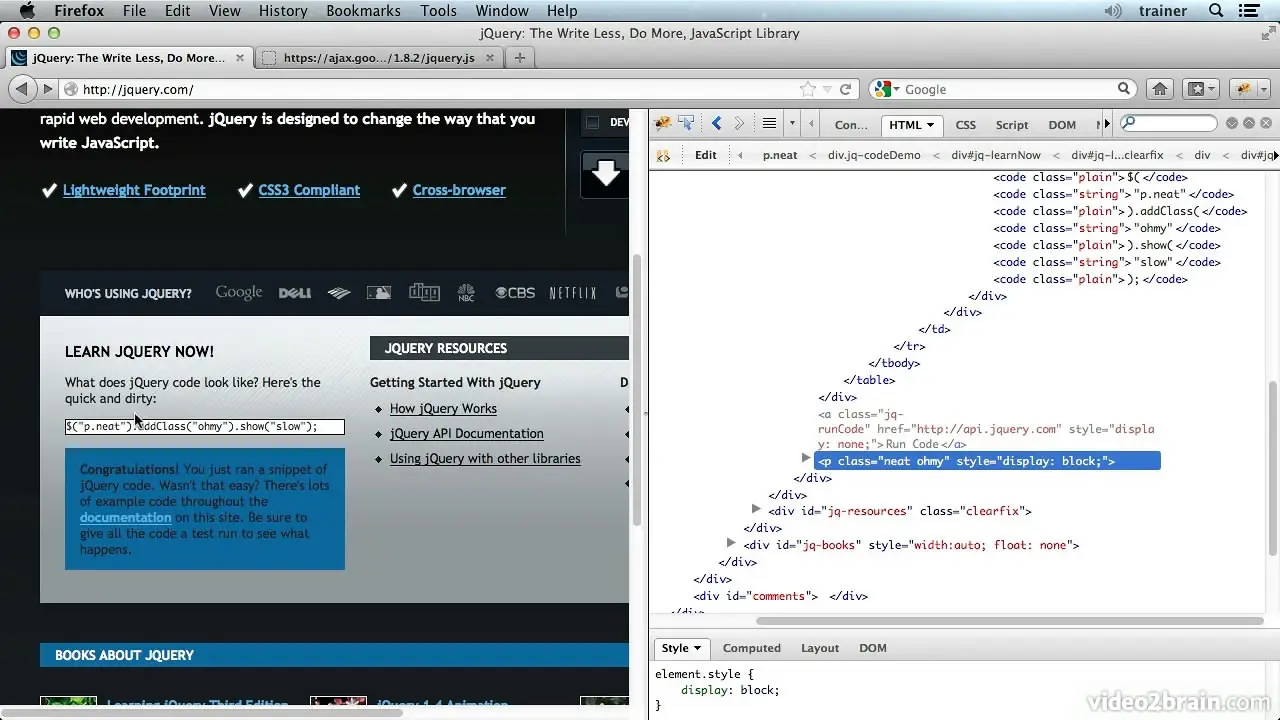
Task: Follow the Cross-browser link
Action: click(x=459, y=190)
